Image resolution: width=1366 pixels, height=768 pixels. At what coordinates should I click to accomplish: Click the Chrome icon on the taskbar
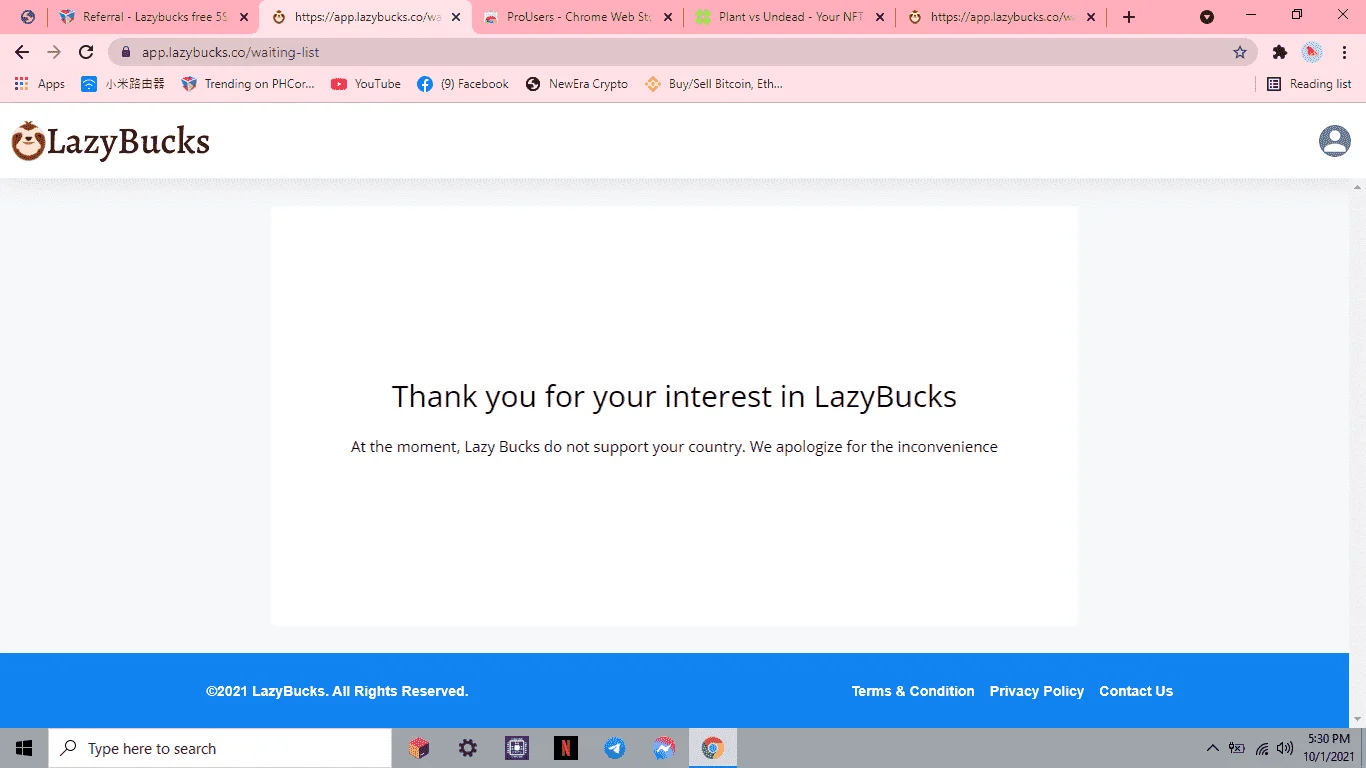[x=712, y=748]
